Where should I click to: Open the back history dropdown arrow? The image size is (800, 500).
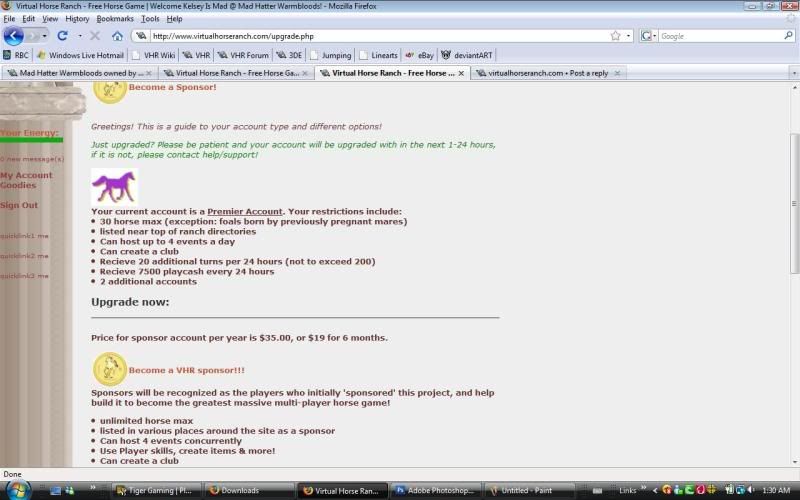44,36
